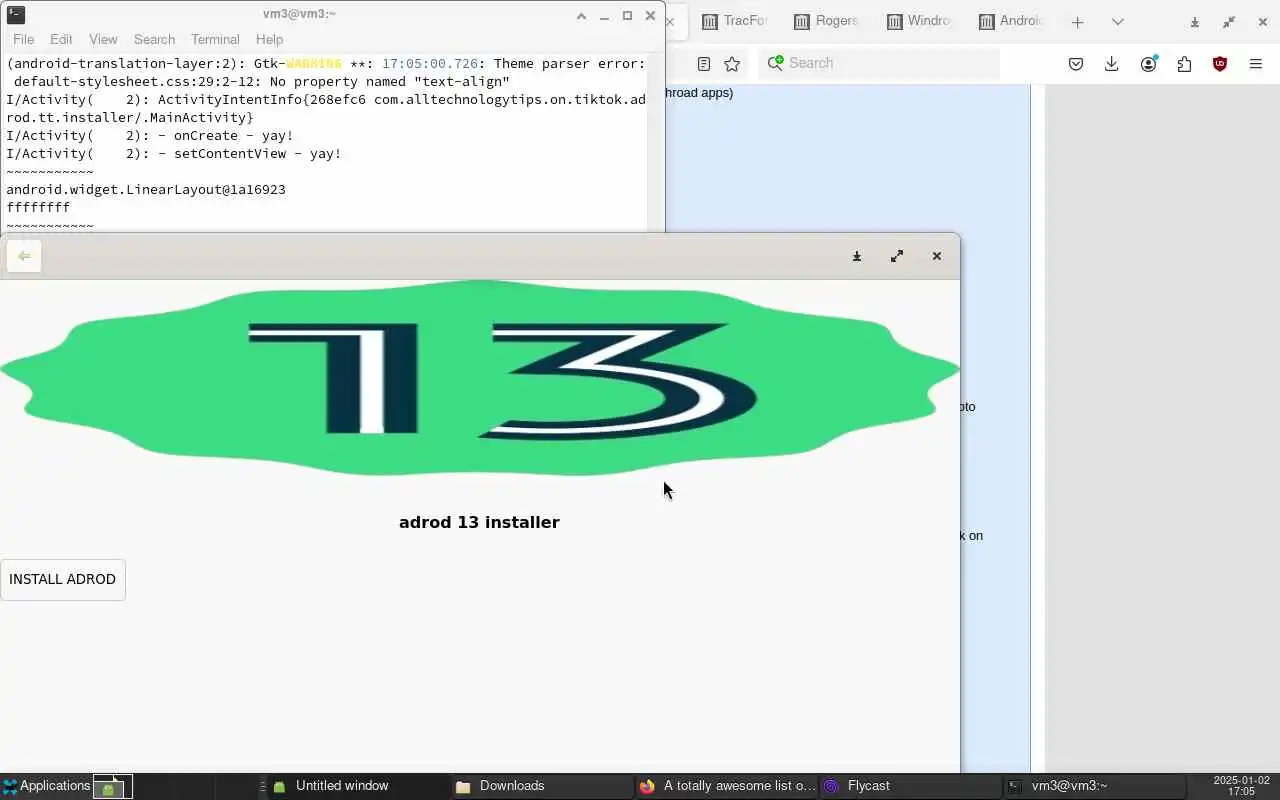Click the terminal window icon in the title bar
The height and width of the screenshot is (800, 1280).
15,14
